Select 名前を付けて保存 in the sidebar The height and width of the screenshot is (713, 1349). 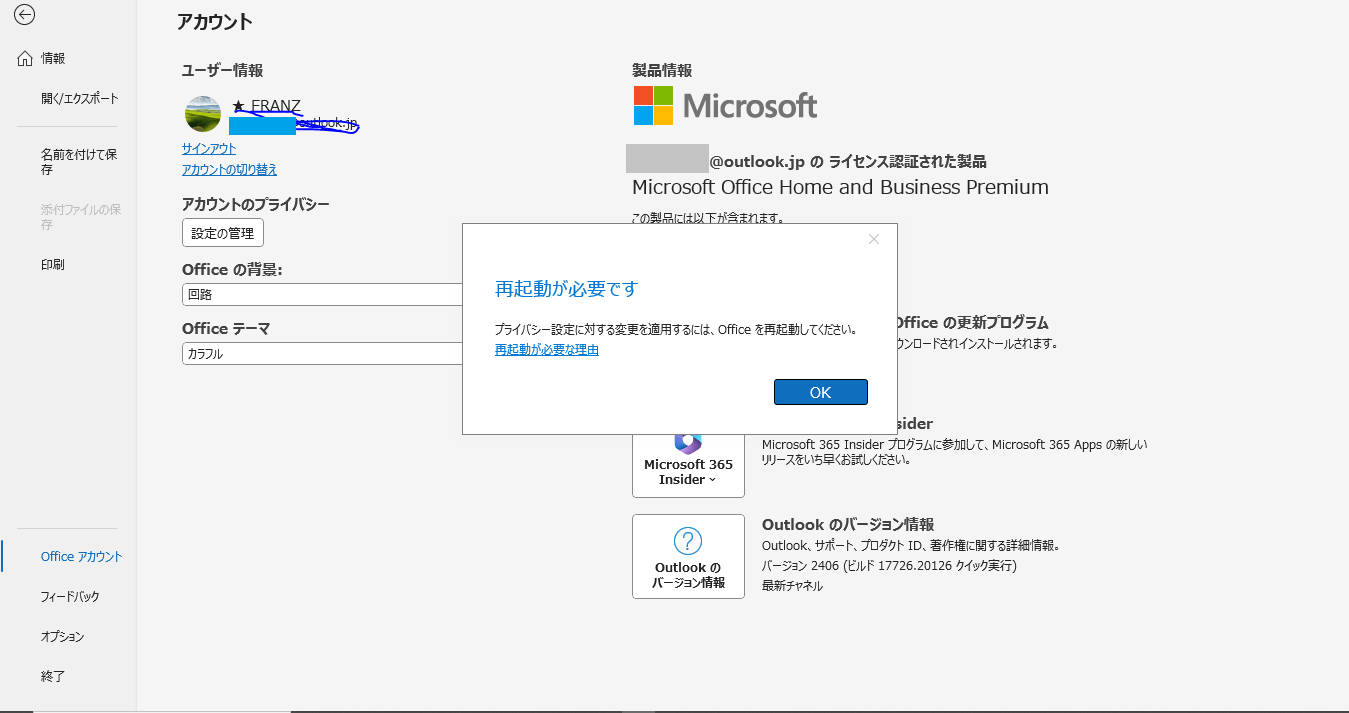79,162
